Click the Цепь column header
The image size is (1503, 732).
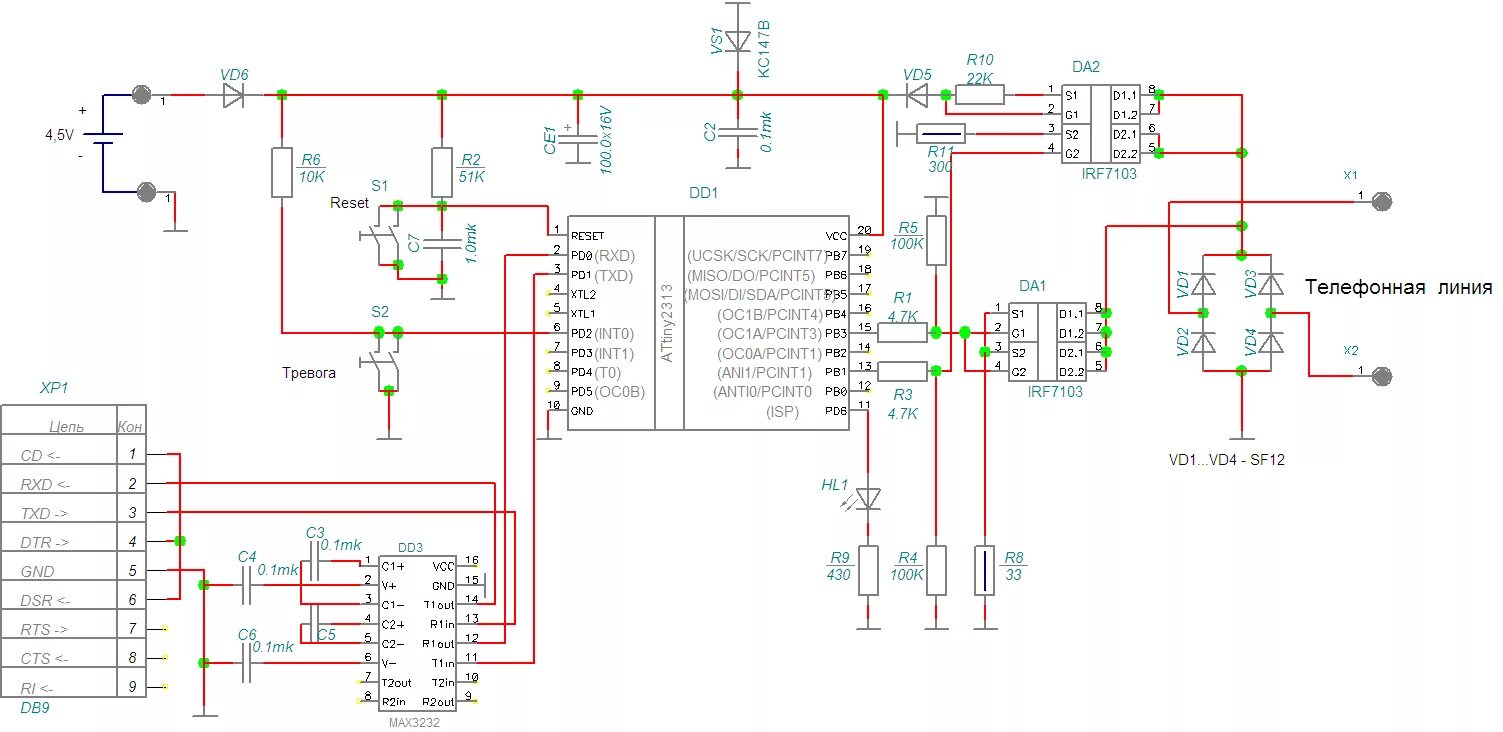tap(66, 427)
